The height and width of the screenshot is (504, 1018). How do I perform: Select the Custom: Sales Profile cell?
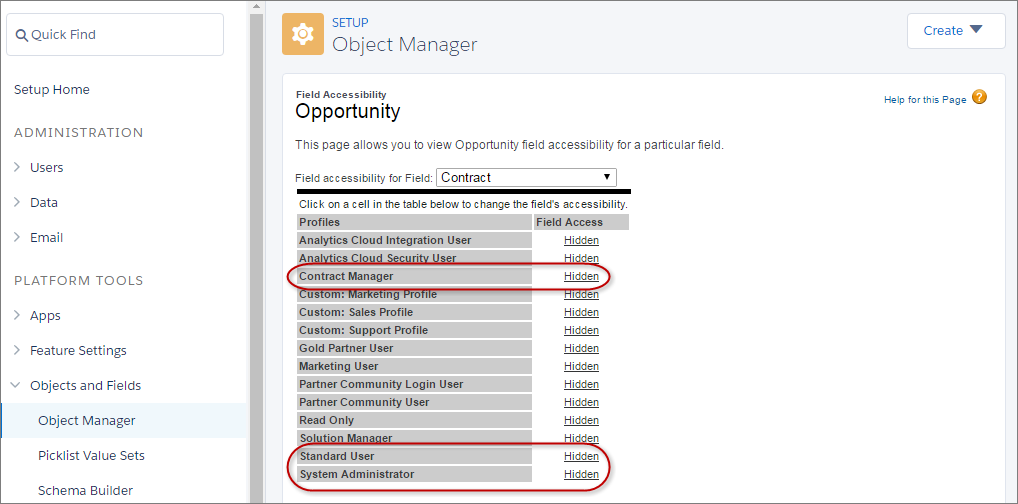(414, 312)
